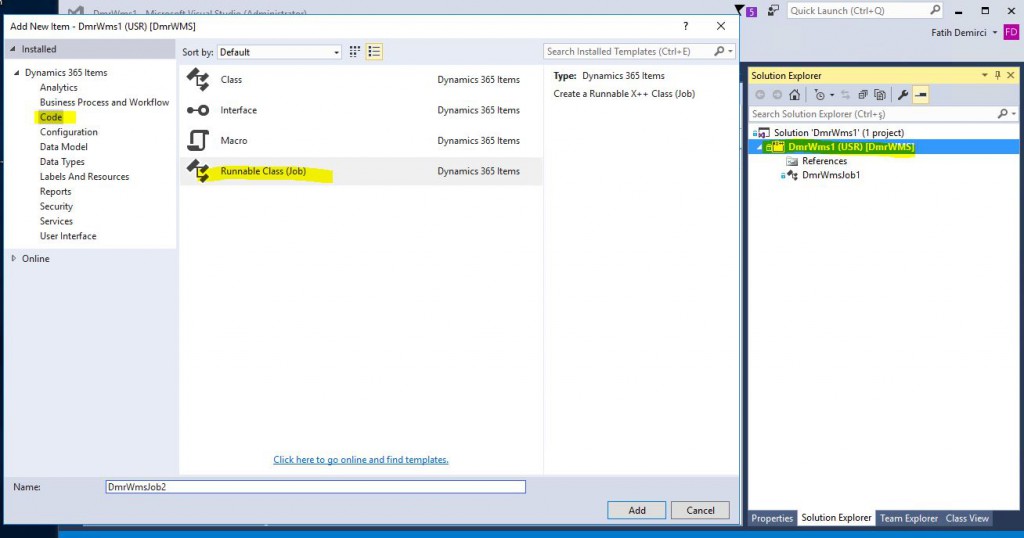Open the dialog help question mark
Image resolution: width=1024 pixels, height=538 pixels.
(685, 26)
